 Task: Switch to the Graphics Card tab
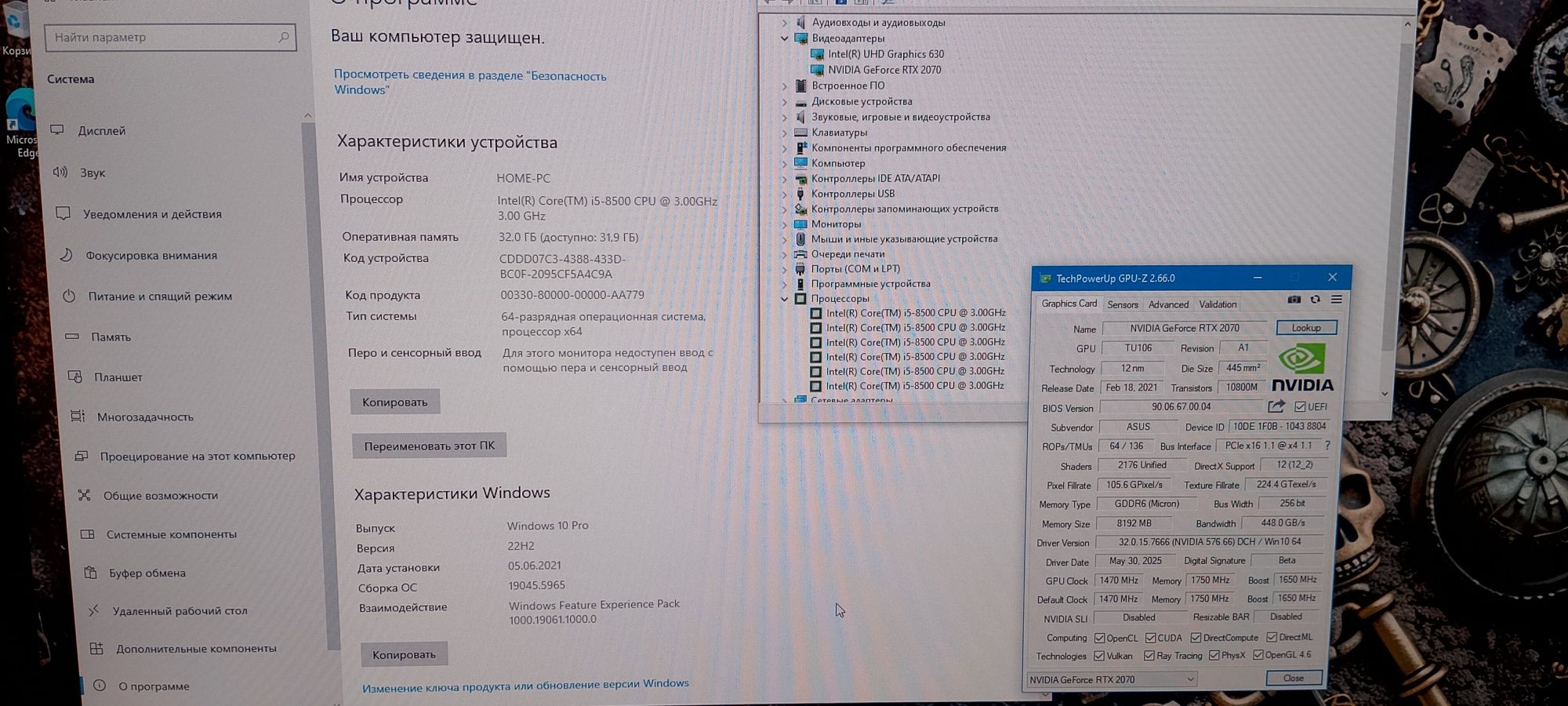pos(1069,304)
